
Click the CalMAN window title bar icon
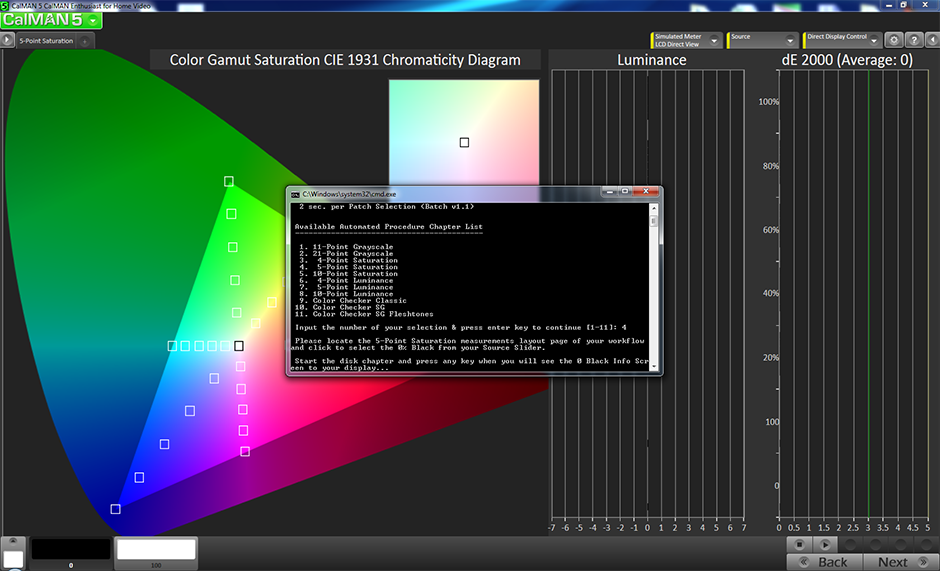(5, 5)
